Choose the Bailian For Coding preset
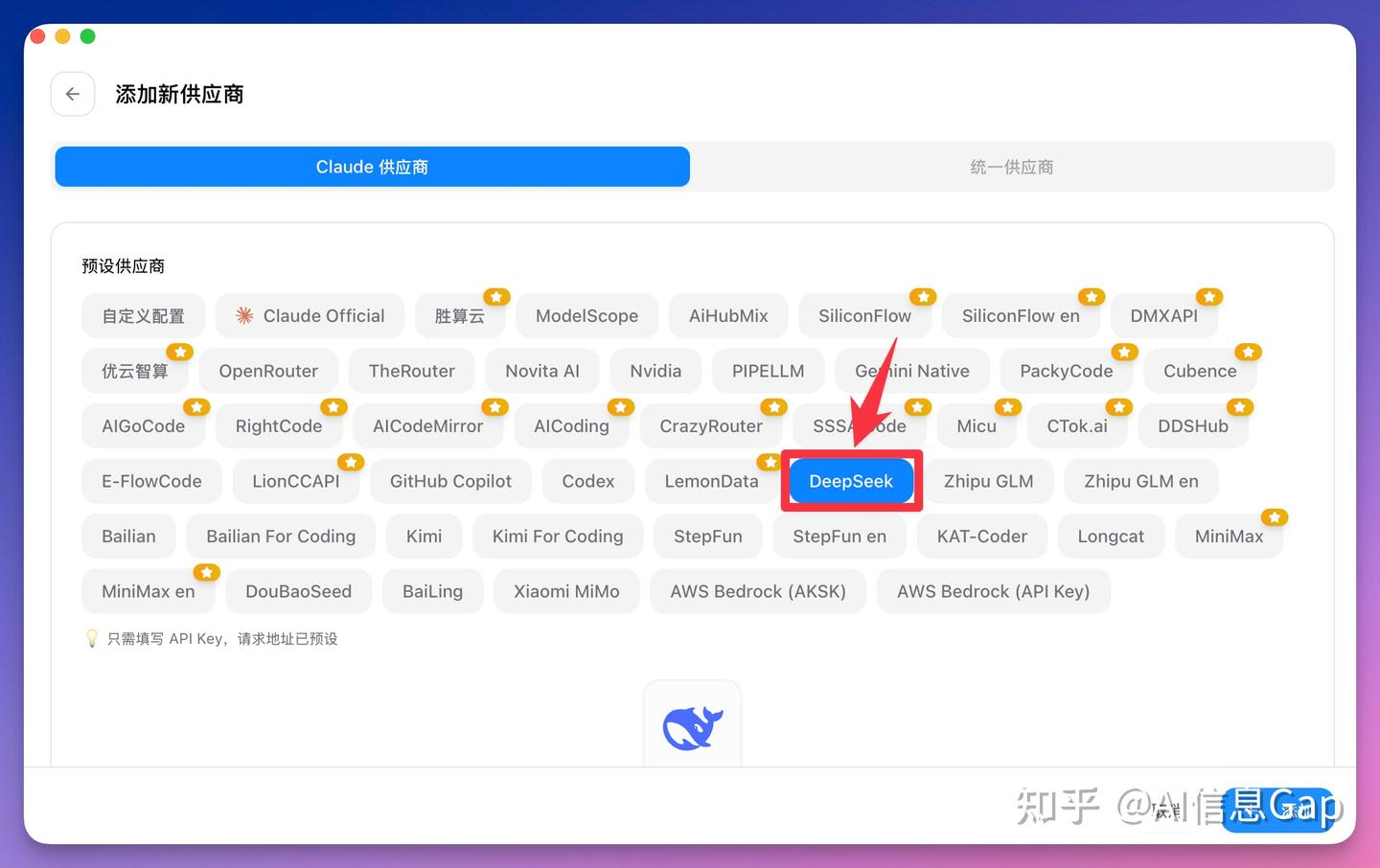The width and height of the screenshot is (1380, 868). (281, 537)
